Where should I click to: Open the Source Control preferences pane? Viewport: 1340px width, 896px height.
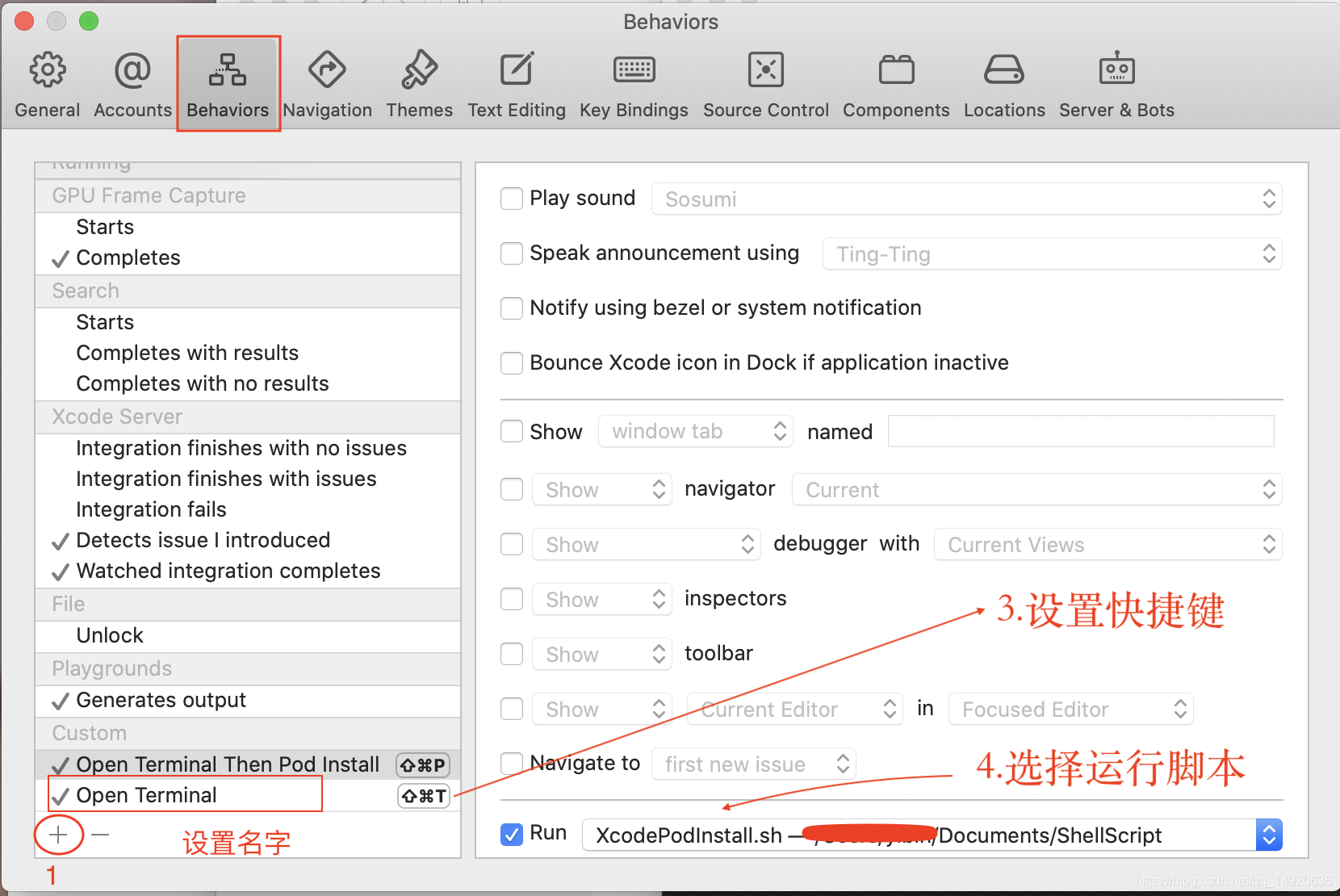[x=765, y=85]
